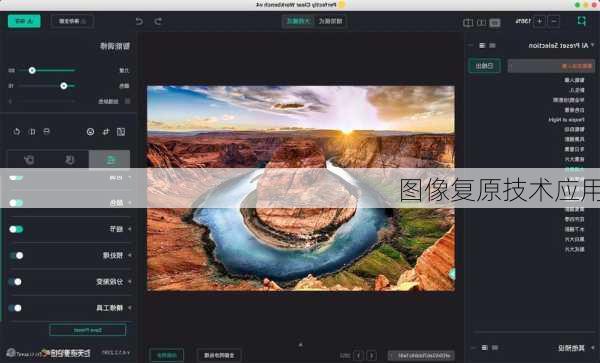Viewport: 600px width, 363px height.
Task: Toggle the 细节 (Details) switch
Action: tap(16, 229)
